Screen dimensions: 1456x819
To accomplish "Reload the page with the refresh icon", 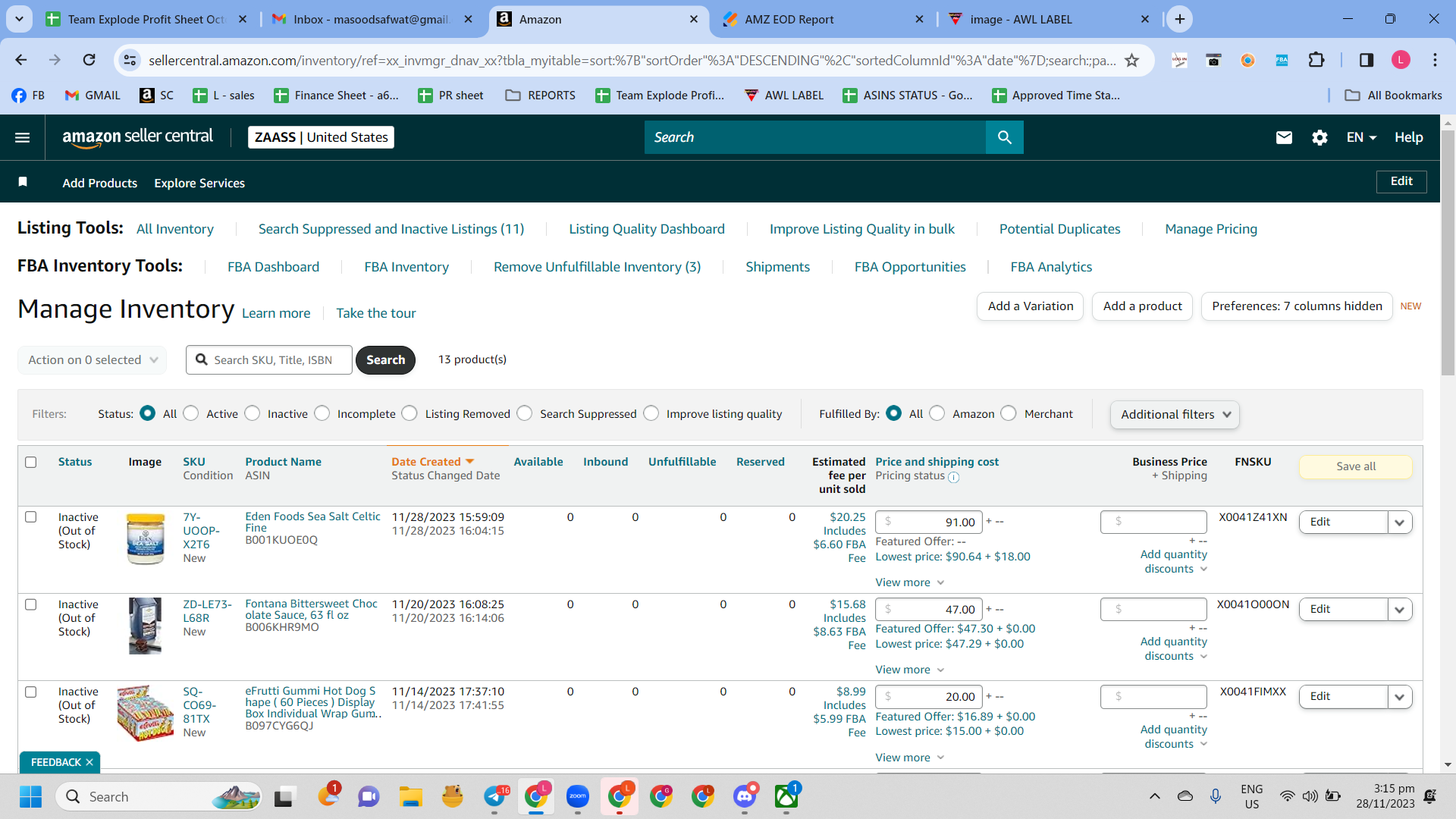I will pos(89,60).
